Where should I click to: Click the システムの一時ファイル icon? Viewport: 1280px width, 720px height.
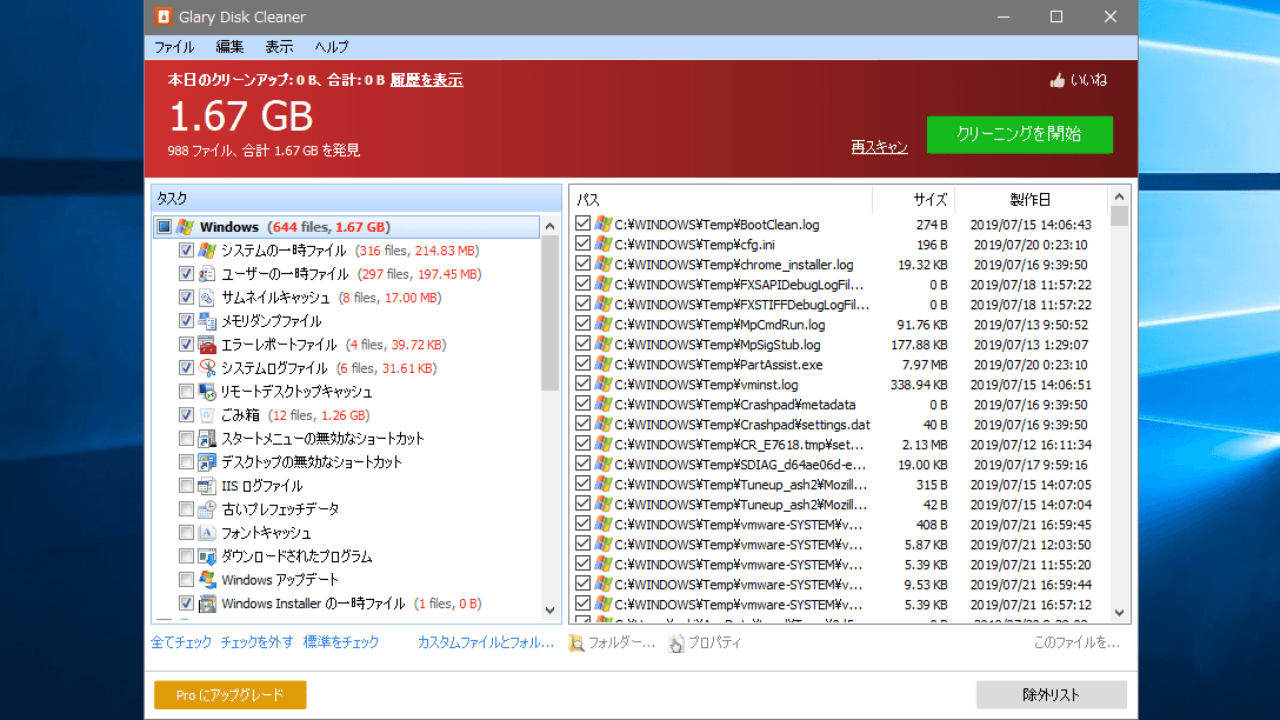pyautogui.click(x=207, y=250)
